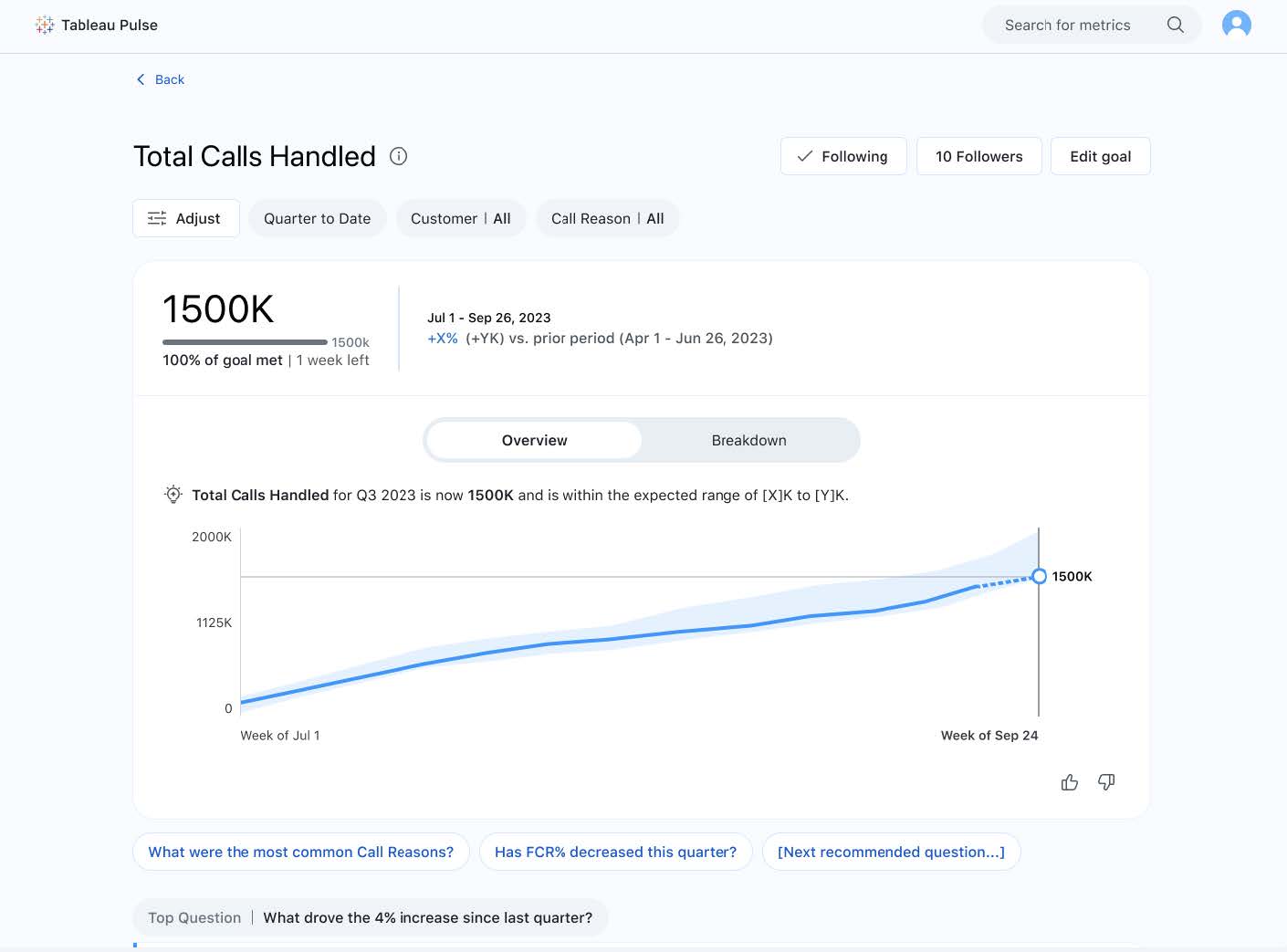Click the 1500K data point on chart
1287x952 pixels.
click(1039, 576)
